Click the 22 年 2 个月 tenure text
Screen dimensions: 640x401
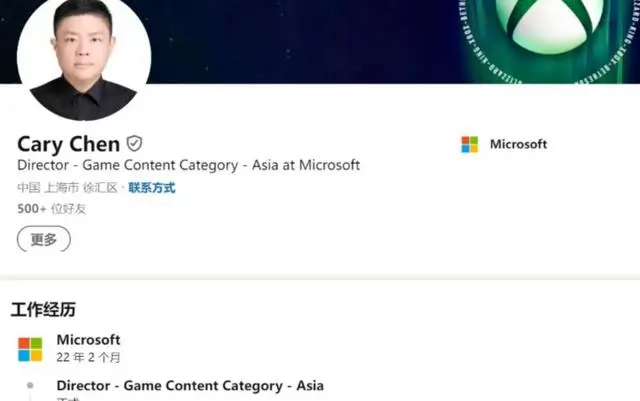(x=88, y=358)
